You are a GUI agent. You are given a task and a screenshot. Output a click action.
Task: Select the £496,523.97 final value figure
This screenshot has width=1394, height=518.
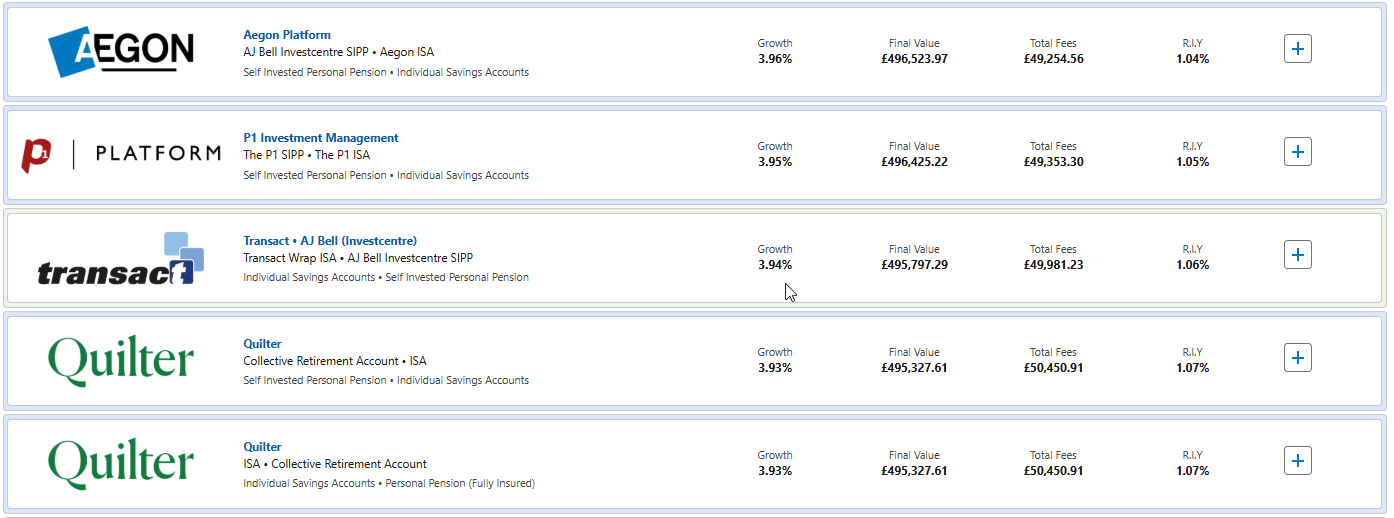point(914,59)
